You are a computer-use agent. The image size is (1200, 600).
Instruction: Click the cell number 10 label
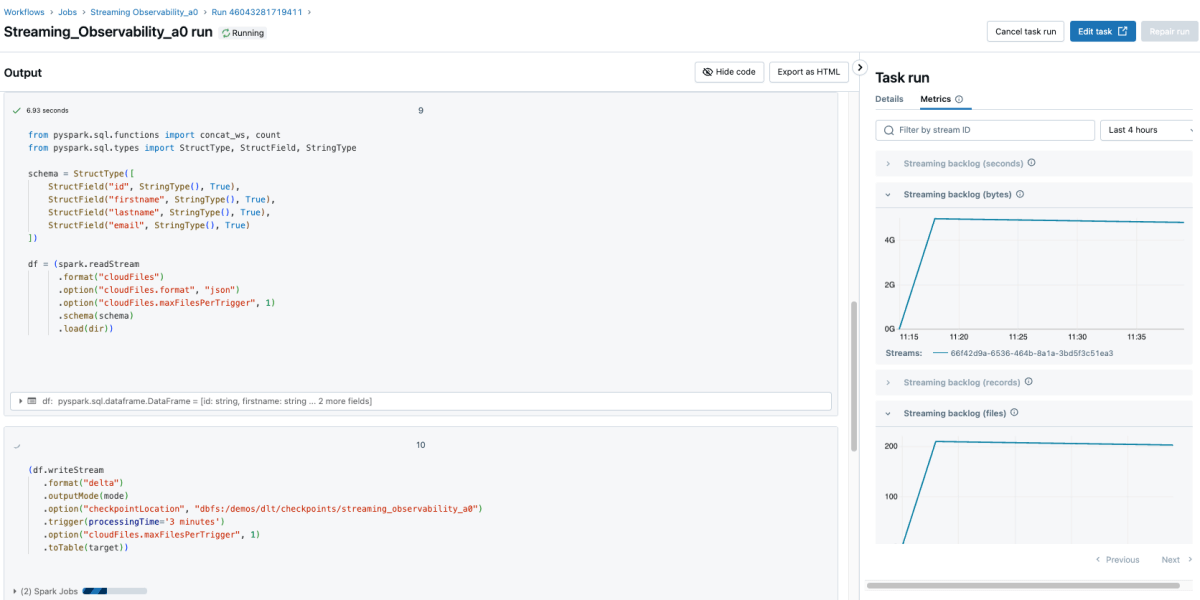pyautogui.click(x=420, y=444)
